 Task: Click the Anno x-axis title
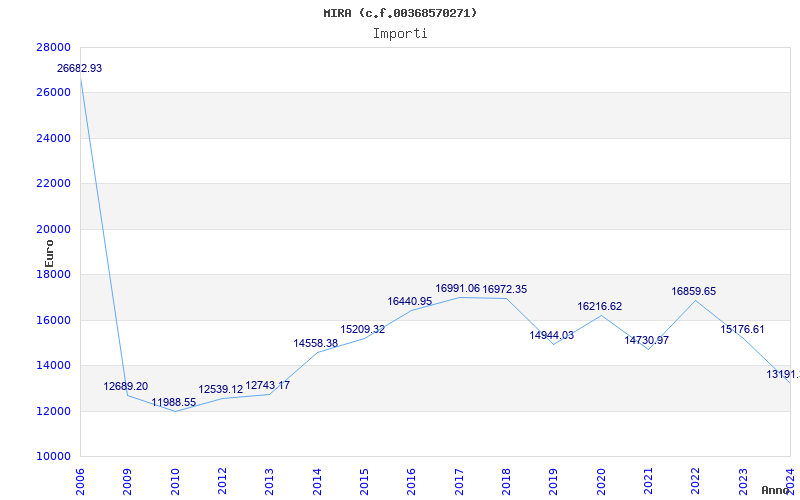pos(776,490)
